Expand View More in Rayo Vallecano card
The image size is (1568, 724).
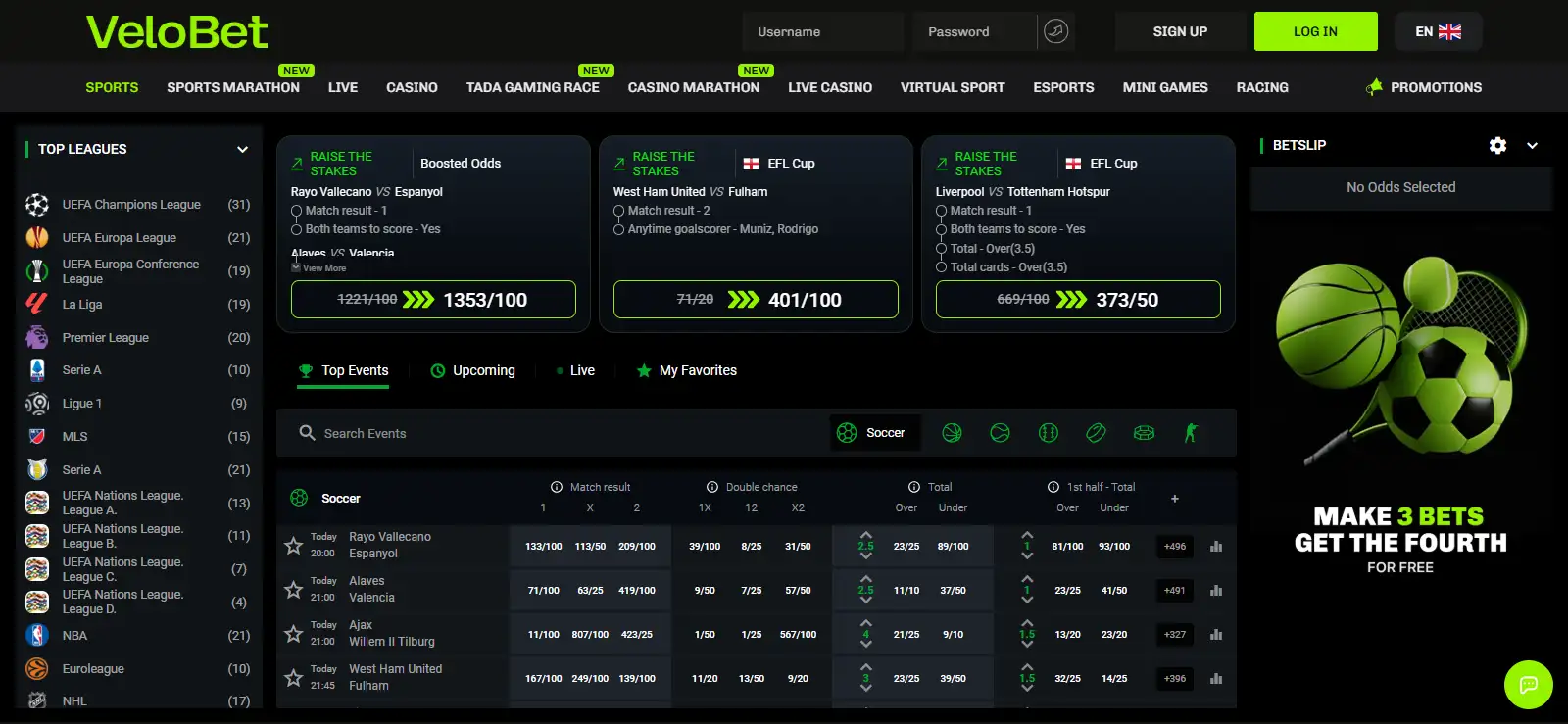(318, 268)
